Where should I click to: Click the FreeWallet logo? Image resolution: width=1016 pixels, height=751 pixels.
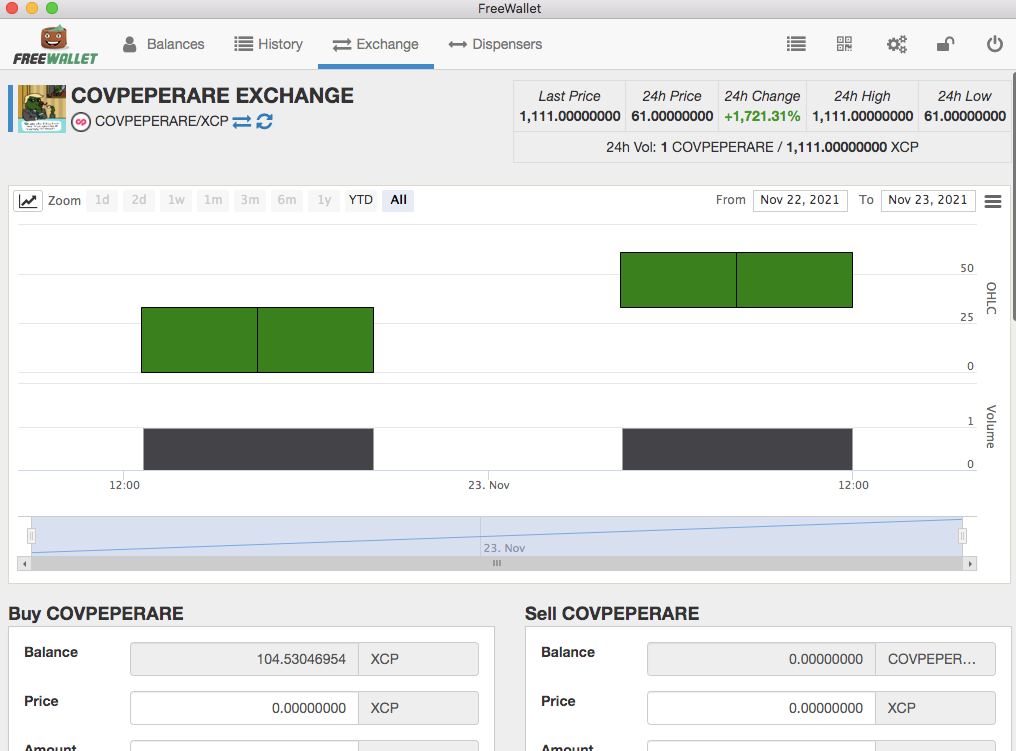(x=55, y=45)
